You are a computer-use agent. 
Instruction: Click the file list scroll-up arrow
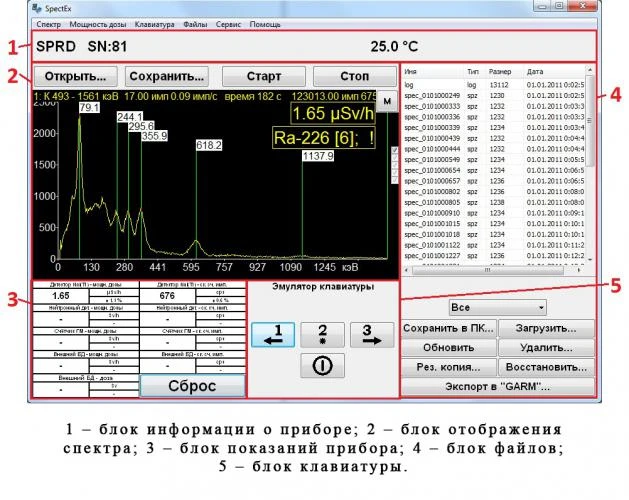pos(590,70)
